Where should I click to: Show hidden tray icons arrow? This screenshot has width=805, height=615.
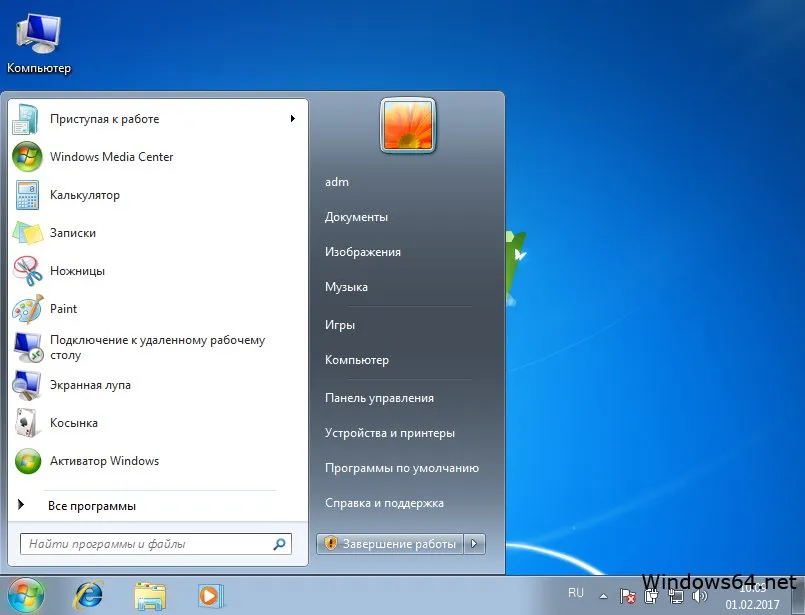coord(604,596)
